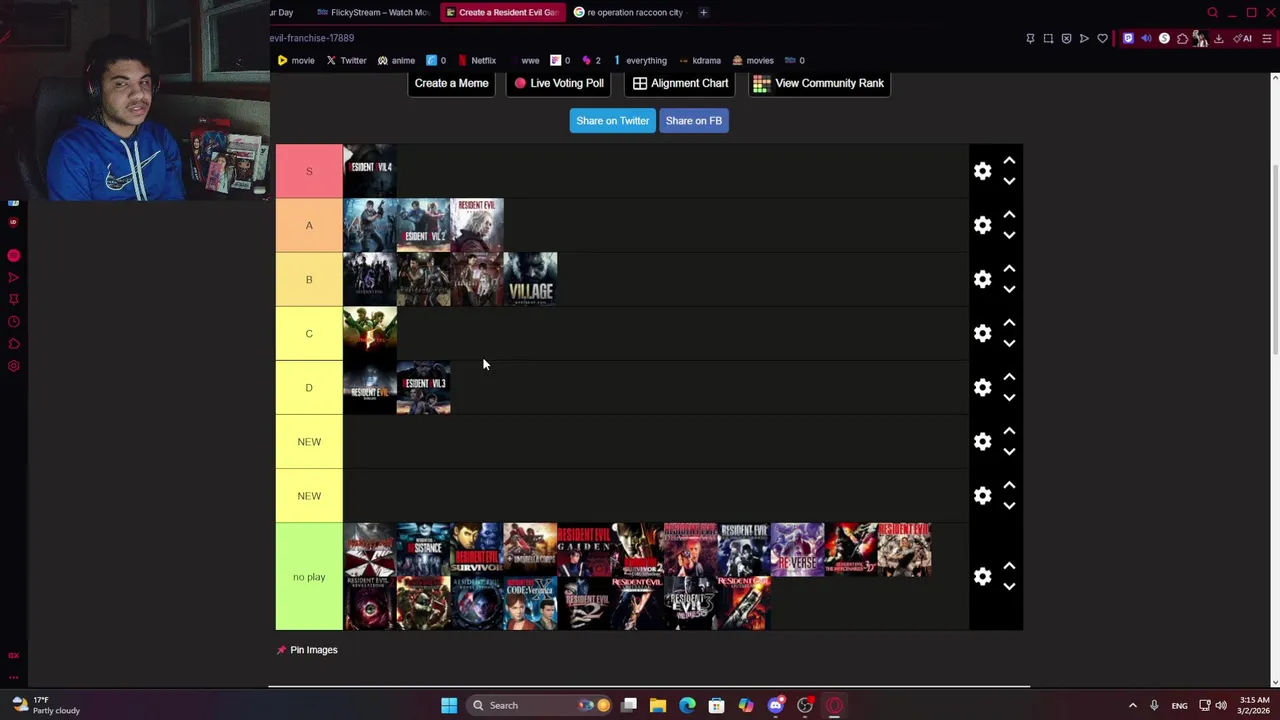Click the S tier label

pos(309,171)
